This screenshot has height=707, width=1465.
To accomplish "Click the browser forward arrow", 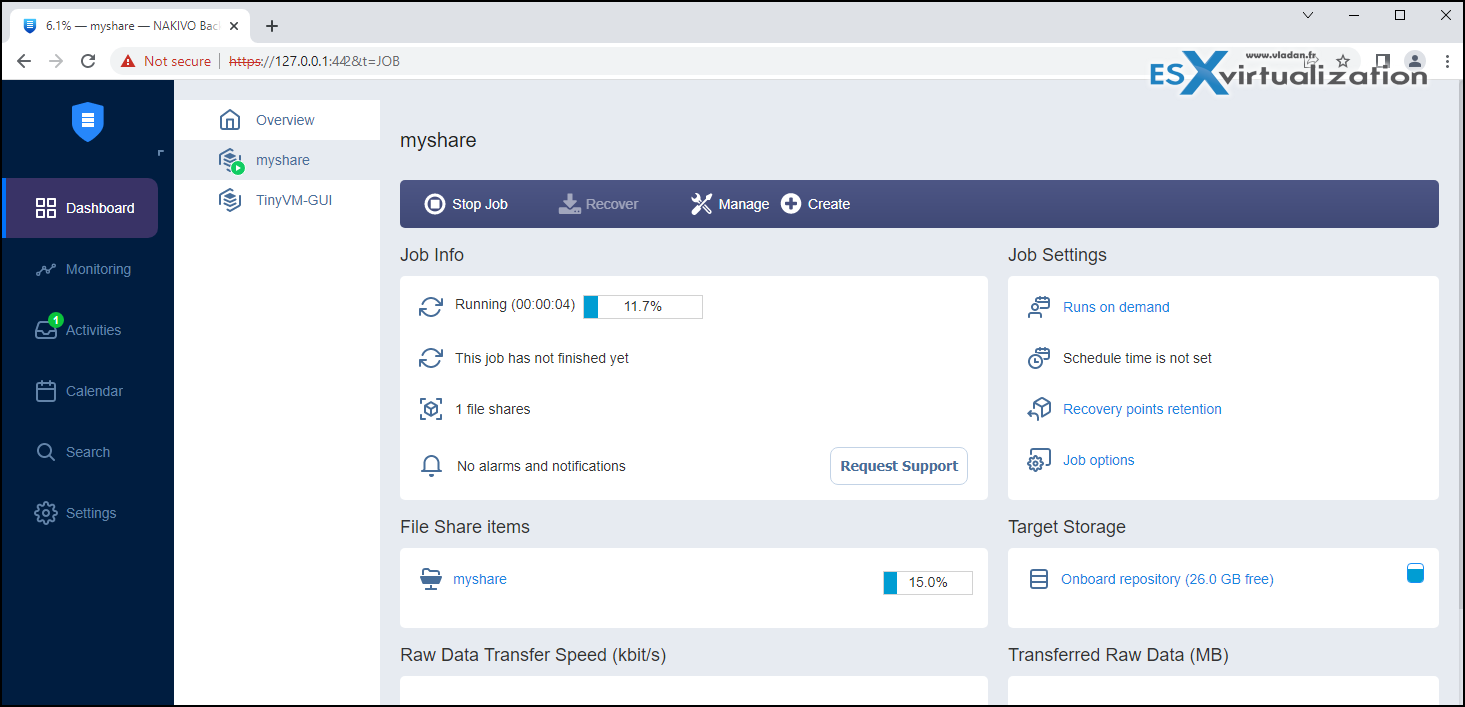I will (56, 61).
